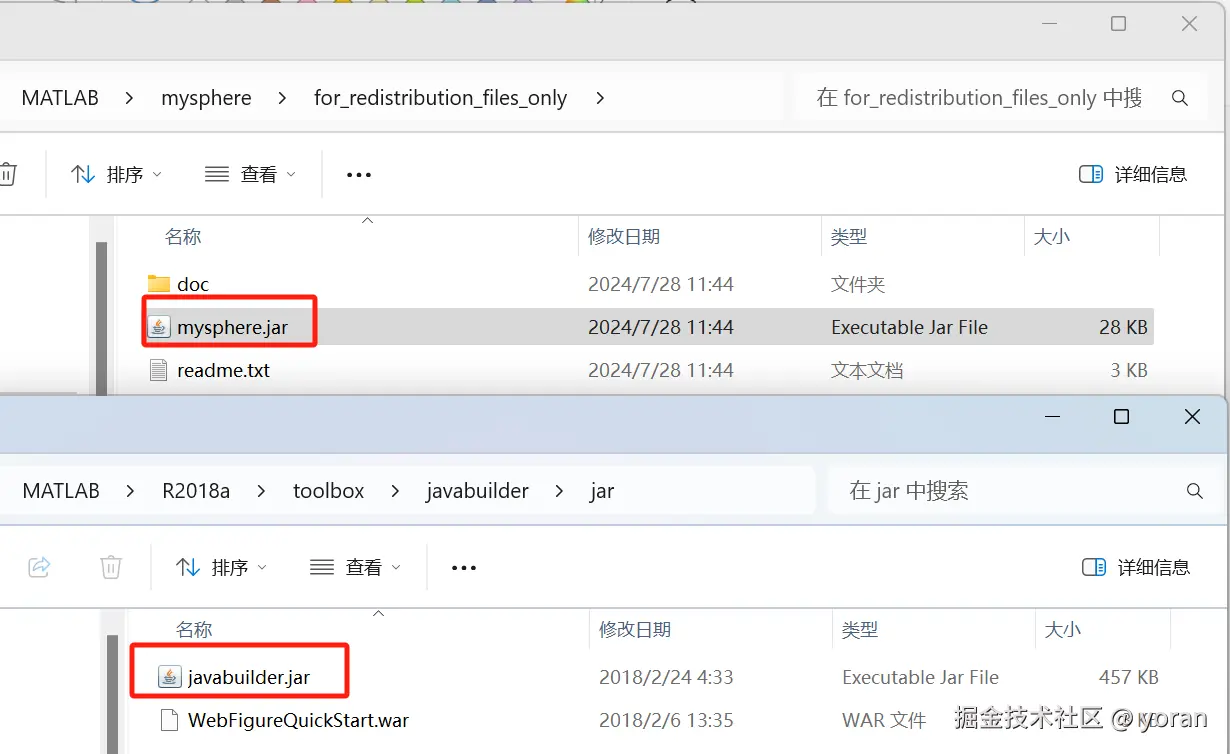Select the readme.txt file name
1230x754 pixels.
[223, 370]
